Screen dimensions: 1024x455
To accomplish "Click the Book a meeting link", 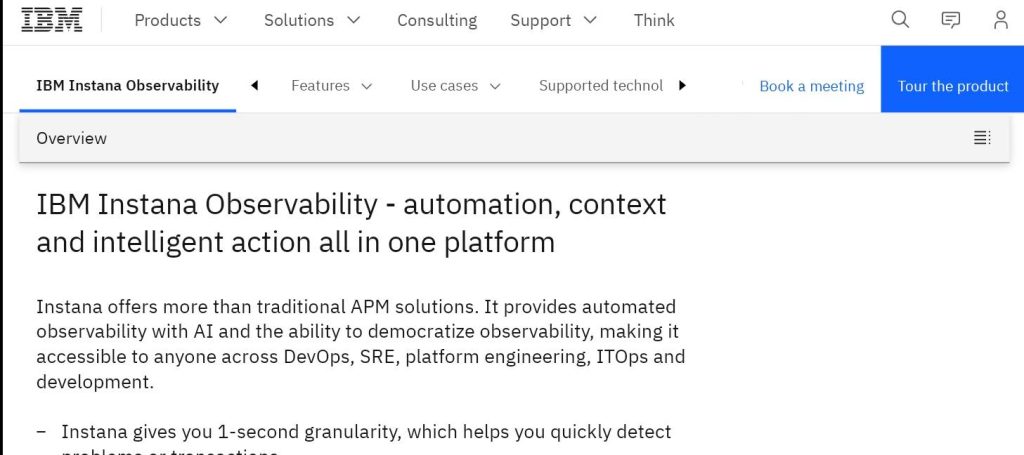I will [x=811, y=86].
